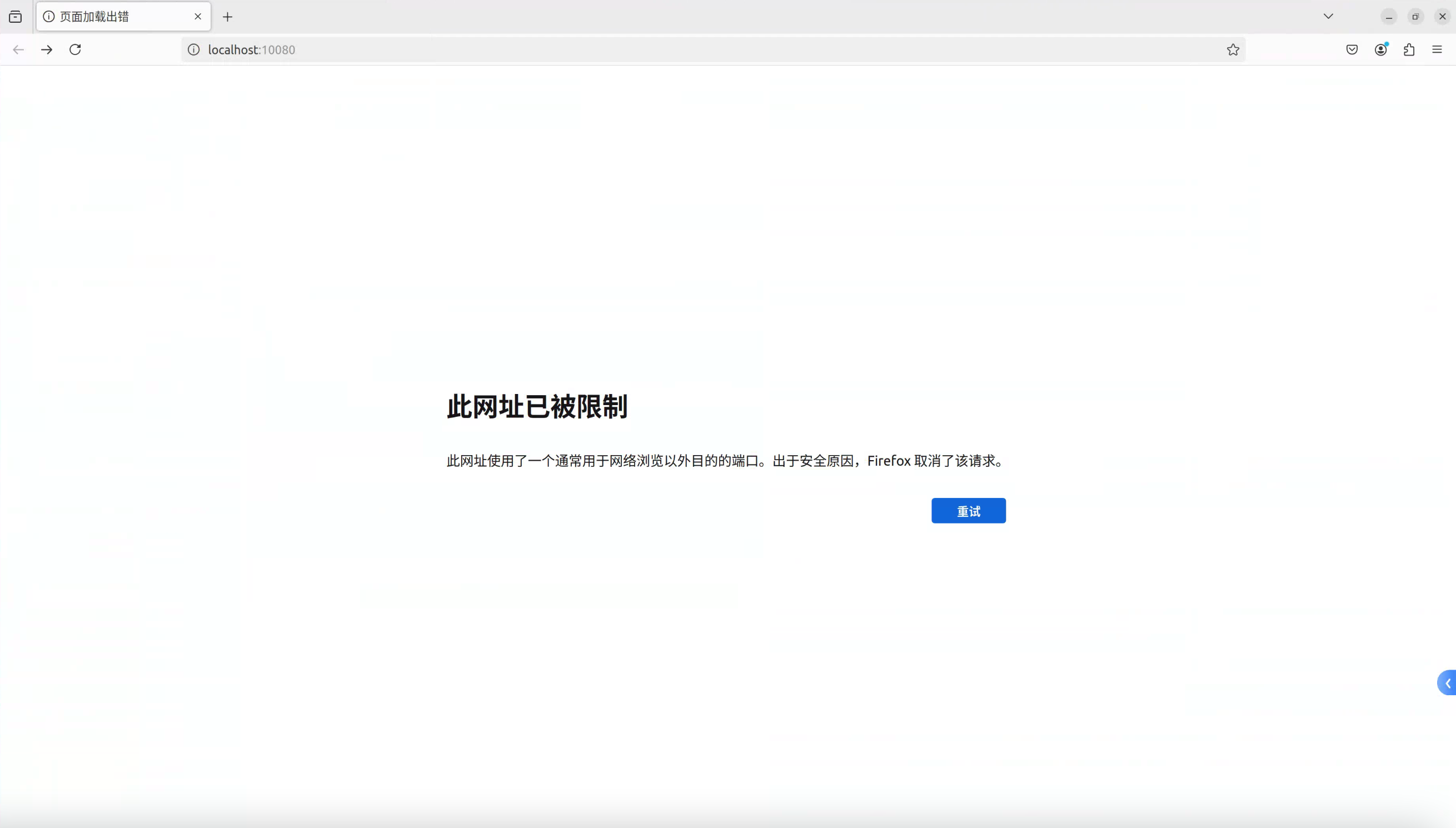
Task: Open the extensions puzzle icon
Action: (x=1409, y=49)
